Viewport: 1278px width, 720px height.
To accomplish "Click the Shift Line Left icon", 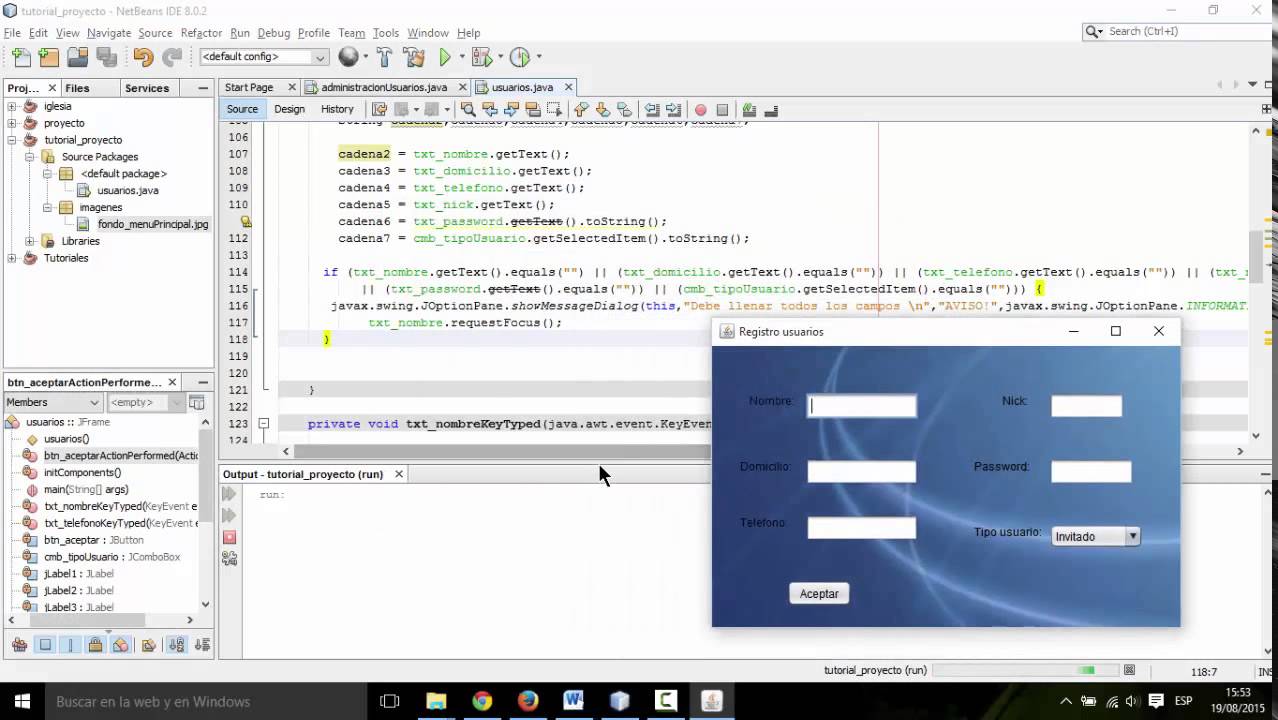I will click(652, 109).
